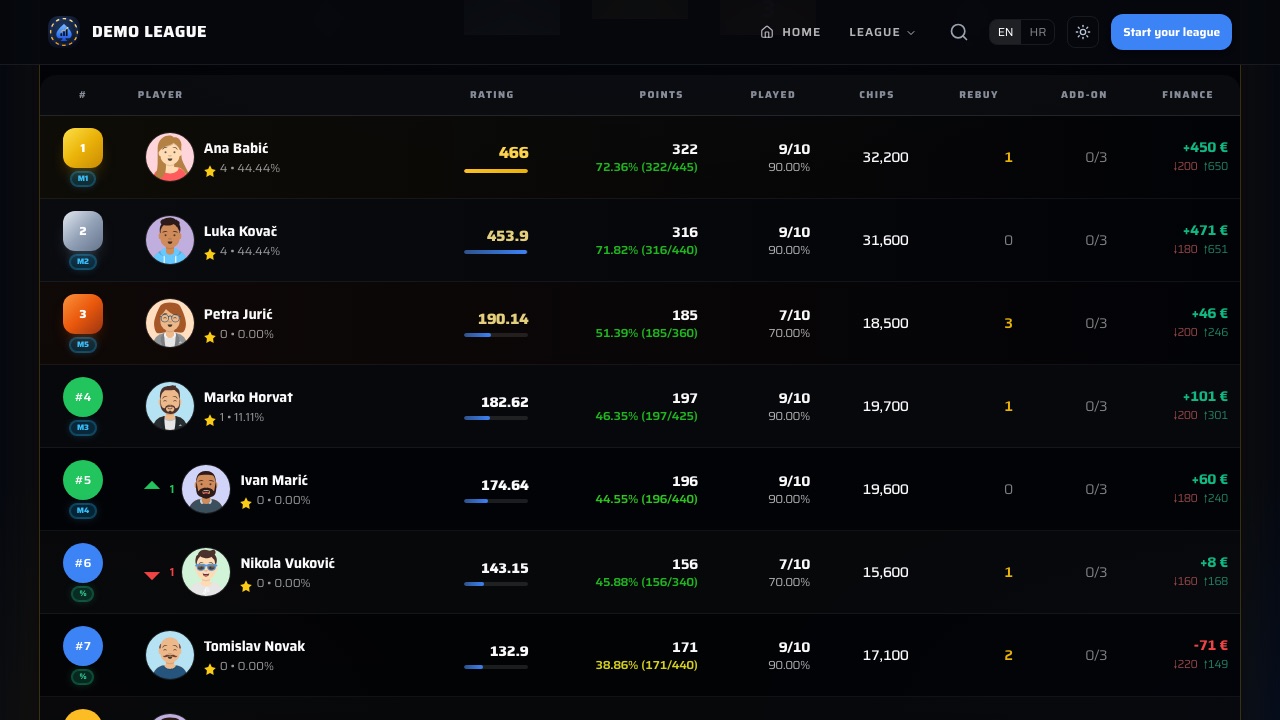Click the red down arrow beside Nikola Vuković

152,576
